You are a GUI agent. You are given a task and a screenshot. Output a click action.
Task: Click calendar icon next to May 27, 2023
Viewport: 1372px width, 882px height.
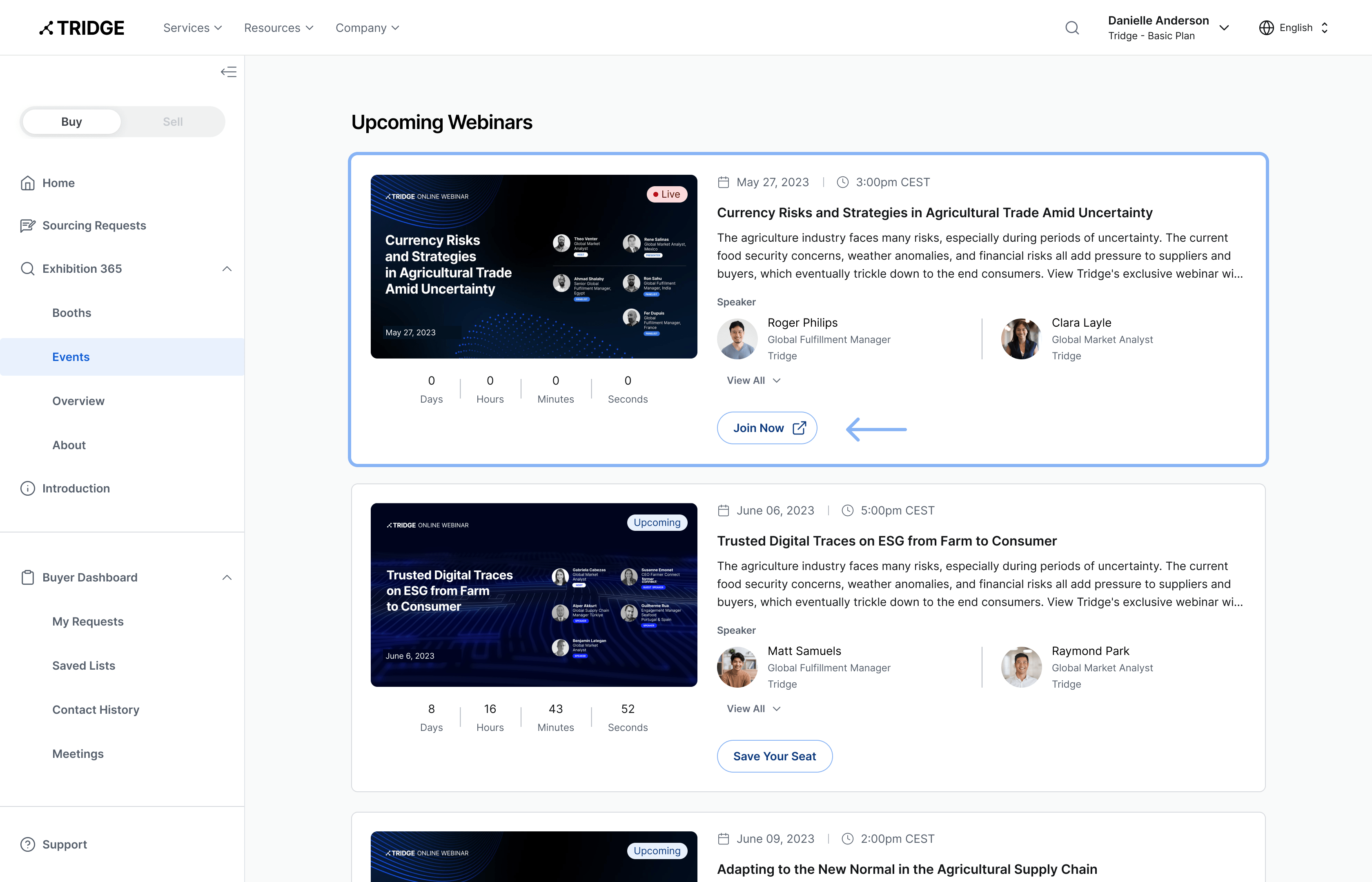[723, 182]
